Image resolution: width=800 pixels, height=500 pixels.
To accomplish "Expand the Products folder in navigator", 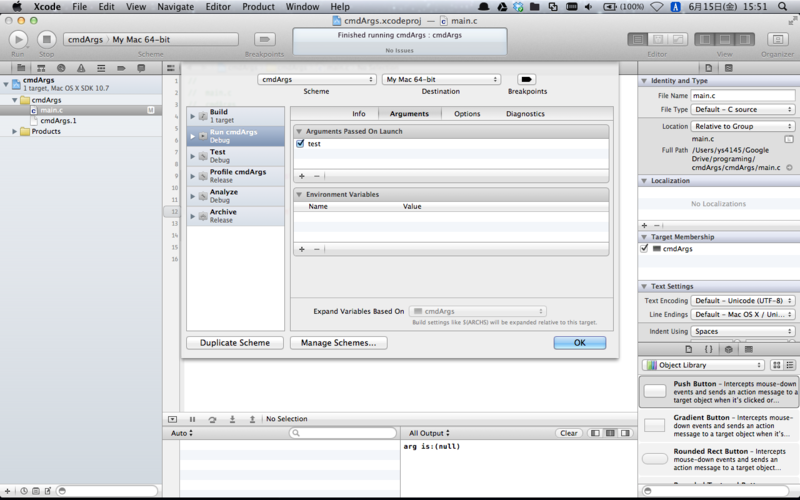I will pos(14,131).
